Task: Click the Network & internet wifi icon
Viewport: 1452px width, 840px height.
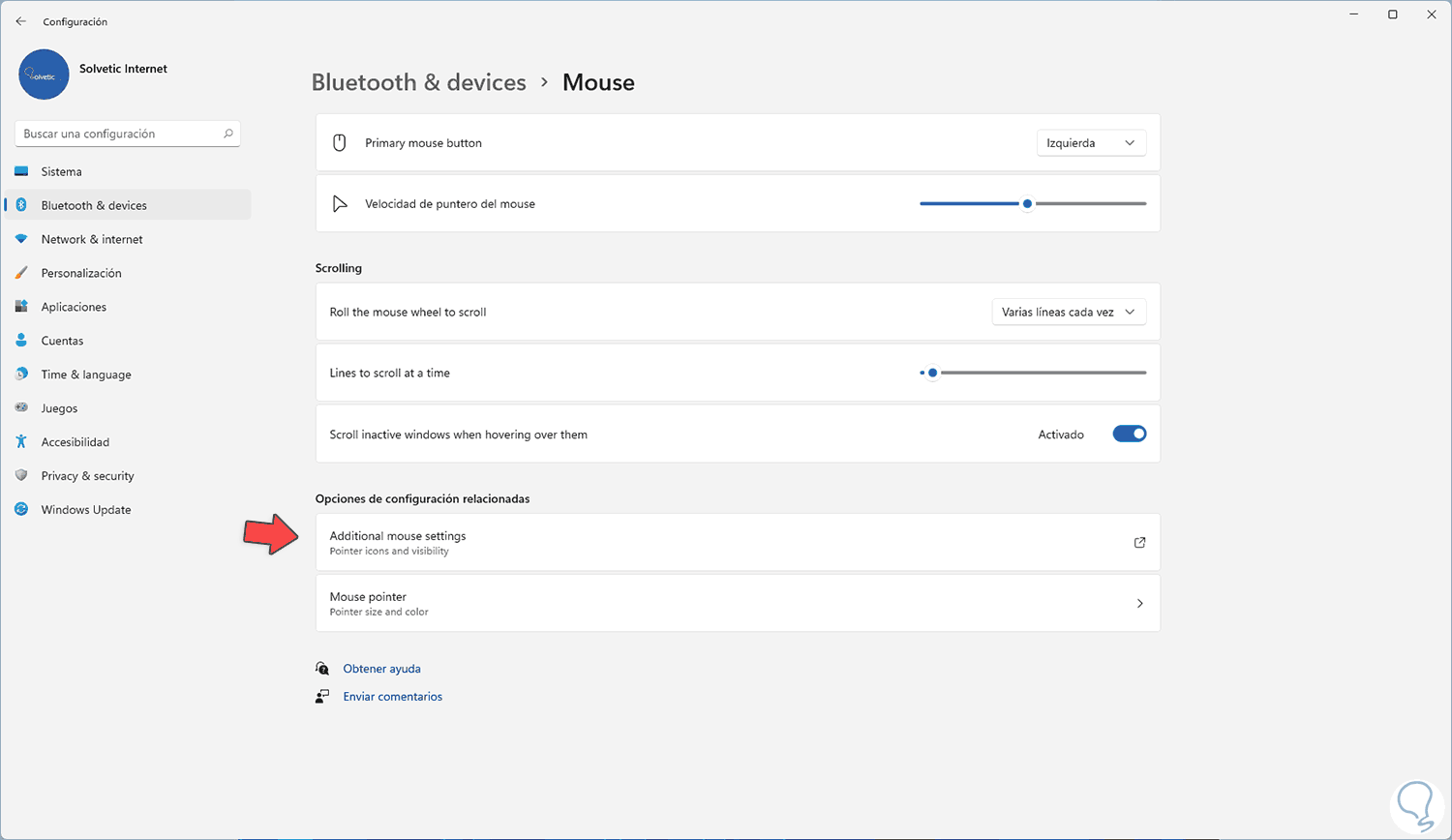Action: (21, 239)
